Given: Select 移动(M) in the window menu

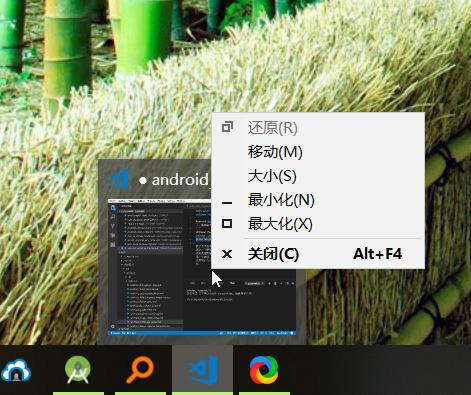Looking at the screenshot, I should (318, 152).
